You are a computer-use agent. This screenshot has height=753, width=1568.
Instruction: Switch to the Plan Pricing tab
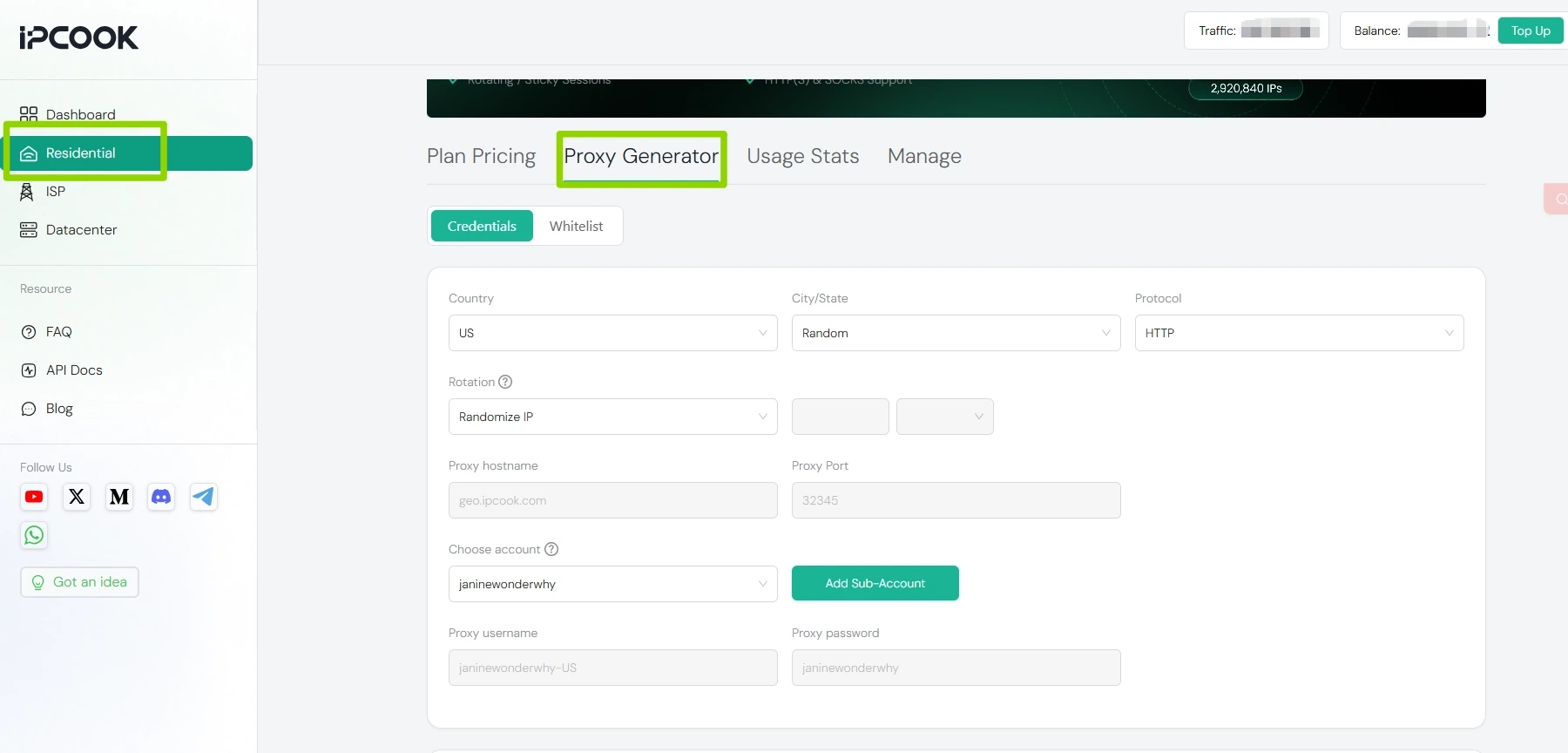coord(481,156)
